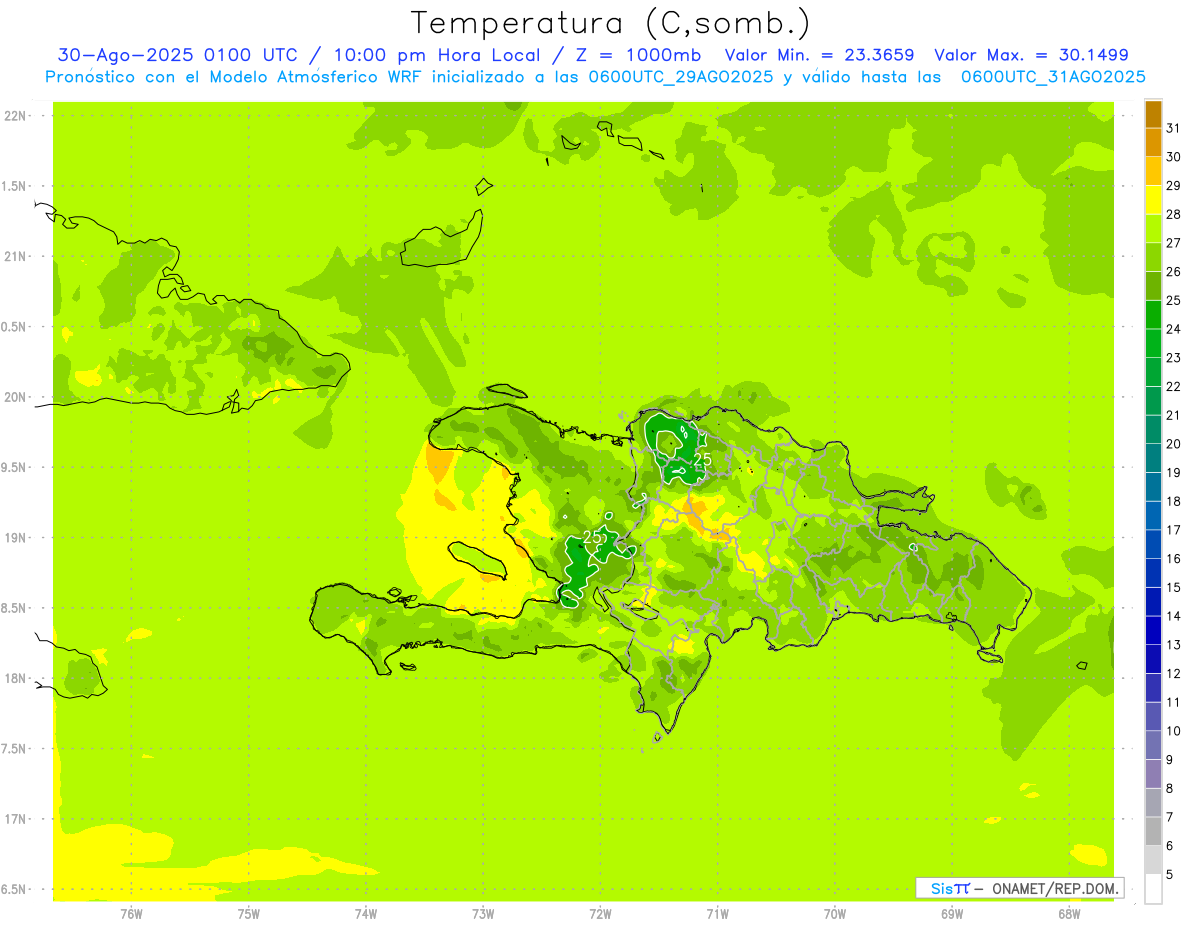Pick the dark orange swatch above 31

pos(1153,114)
